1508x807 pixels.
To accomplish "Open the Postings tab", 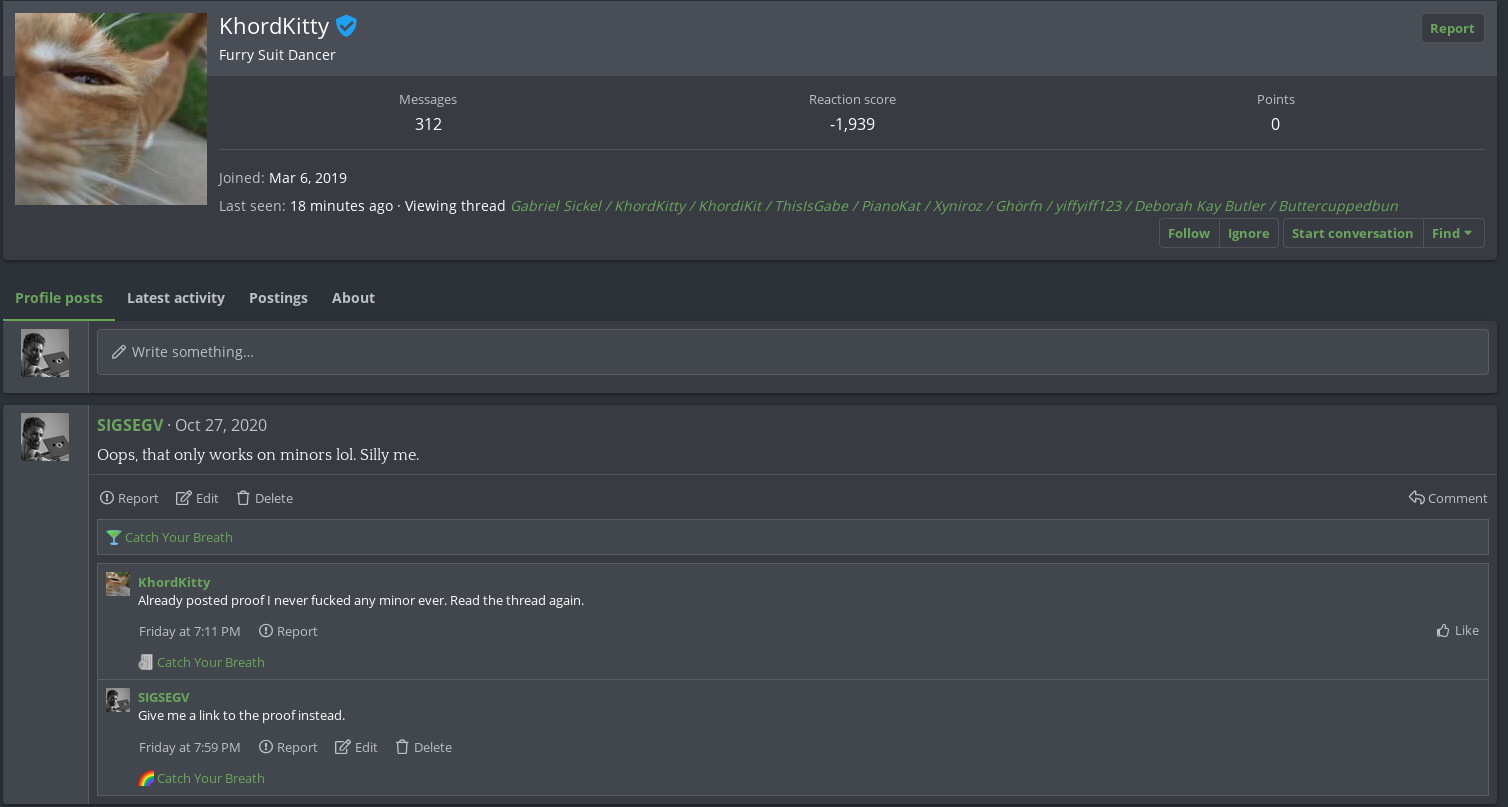I will (278, 298).
